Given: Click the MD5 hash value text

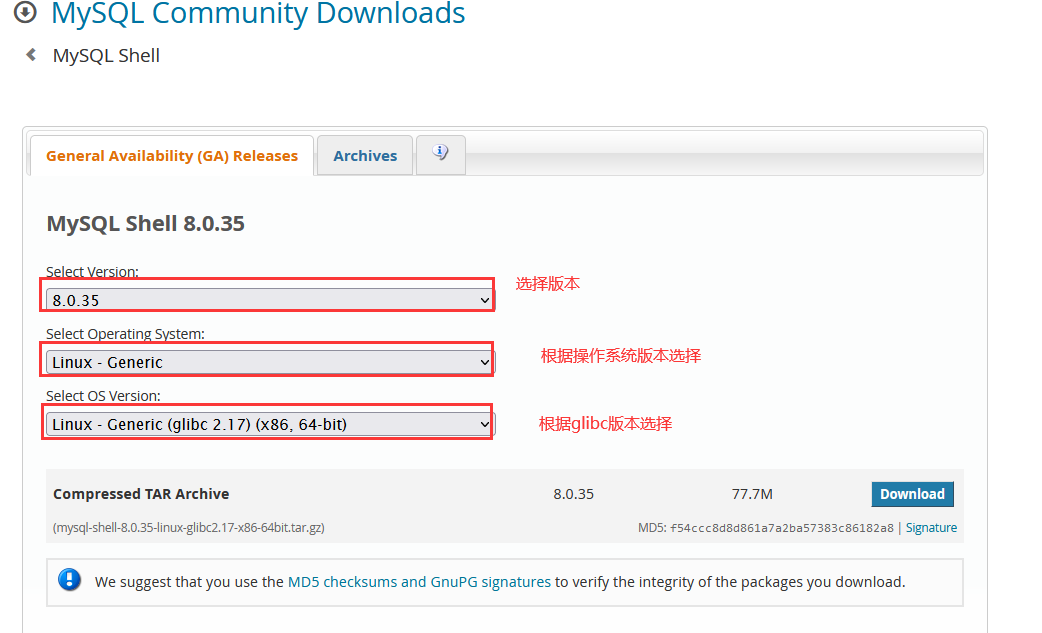Looking at the screenshot, I should (781, 528).
